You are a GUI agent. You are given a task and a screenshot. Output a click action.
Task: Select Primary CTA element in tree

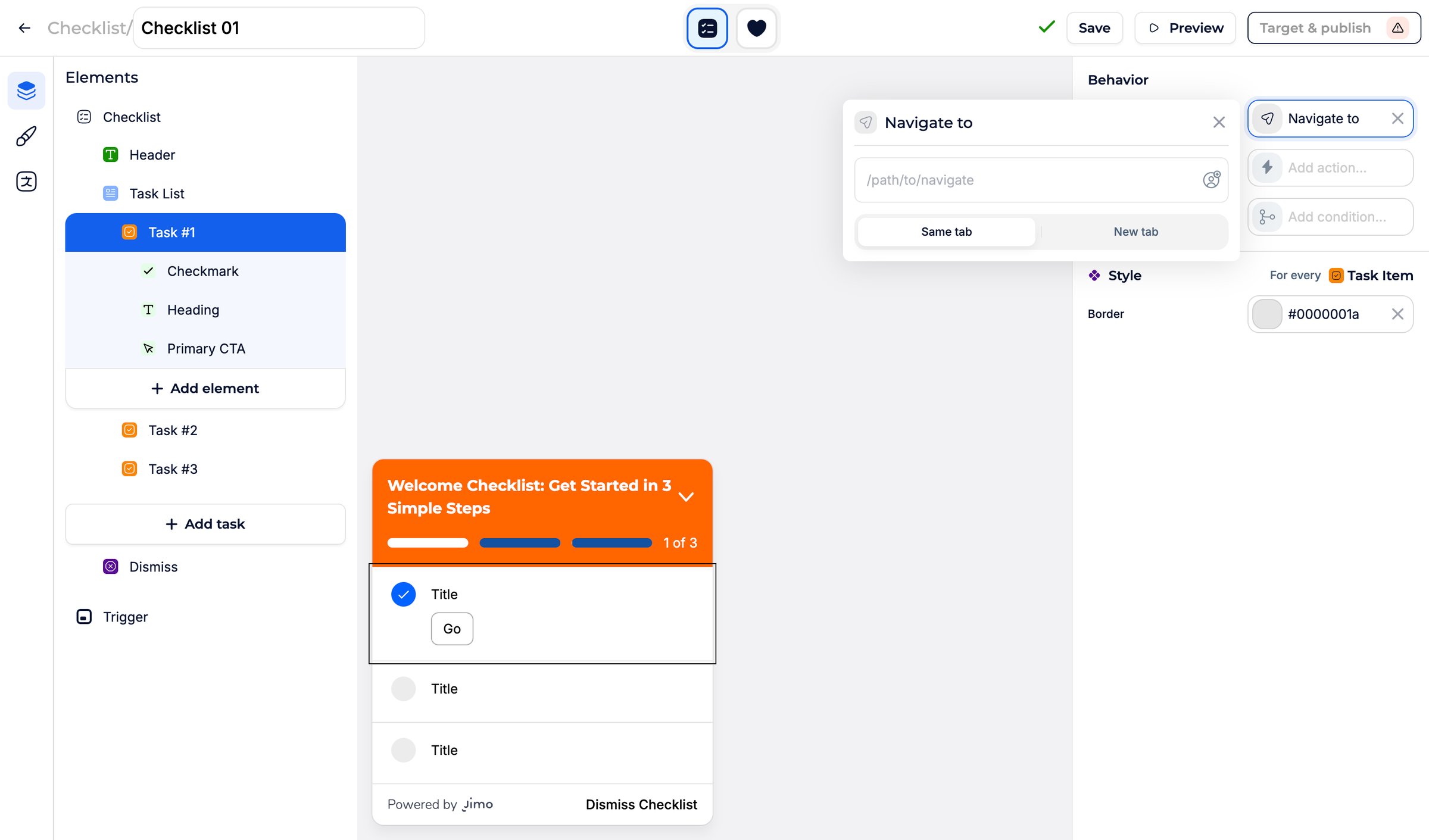pyautogui.click(x=205, y=348)
